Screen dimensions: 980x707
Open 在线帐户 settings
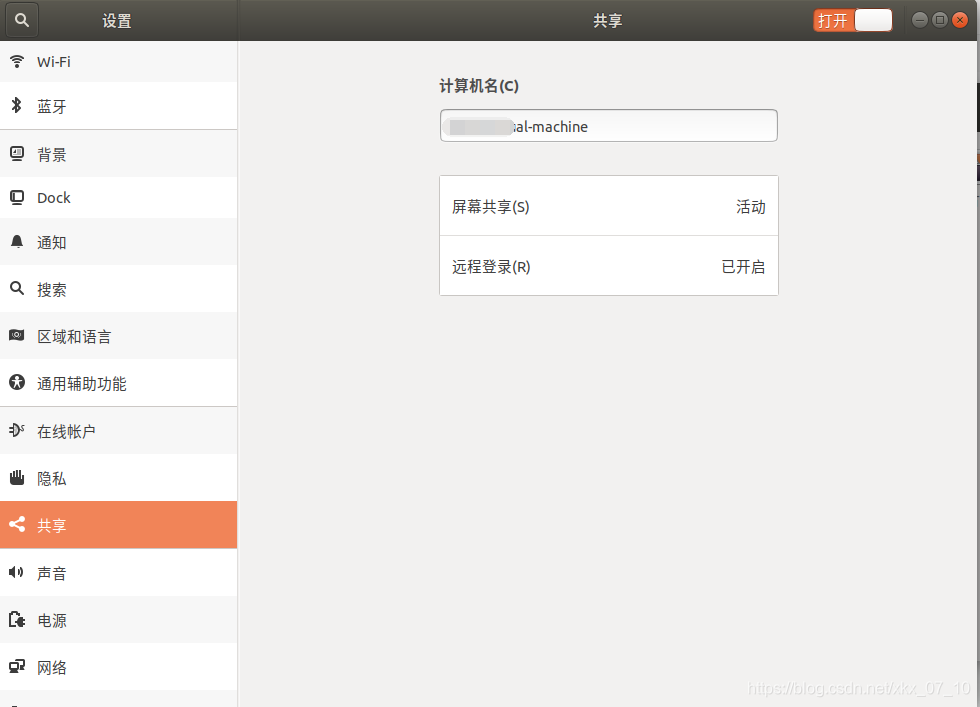pyautogui.click(x=119, y=431)
